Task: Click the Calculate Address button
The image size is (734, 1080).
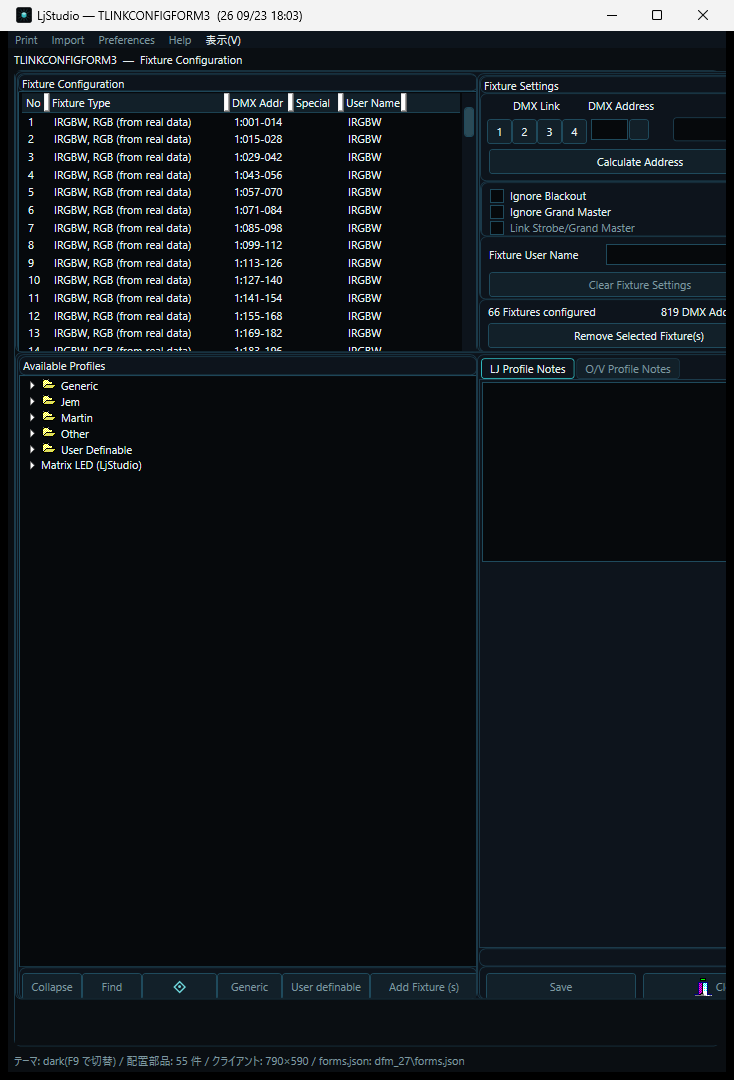Action: 608,162
